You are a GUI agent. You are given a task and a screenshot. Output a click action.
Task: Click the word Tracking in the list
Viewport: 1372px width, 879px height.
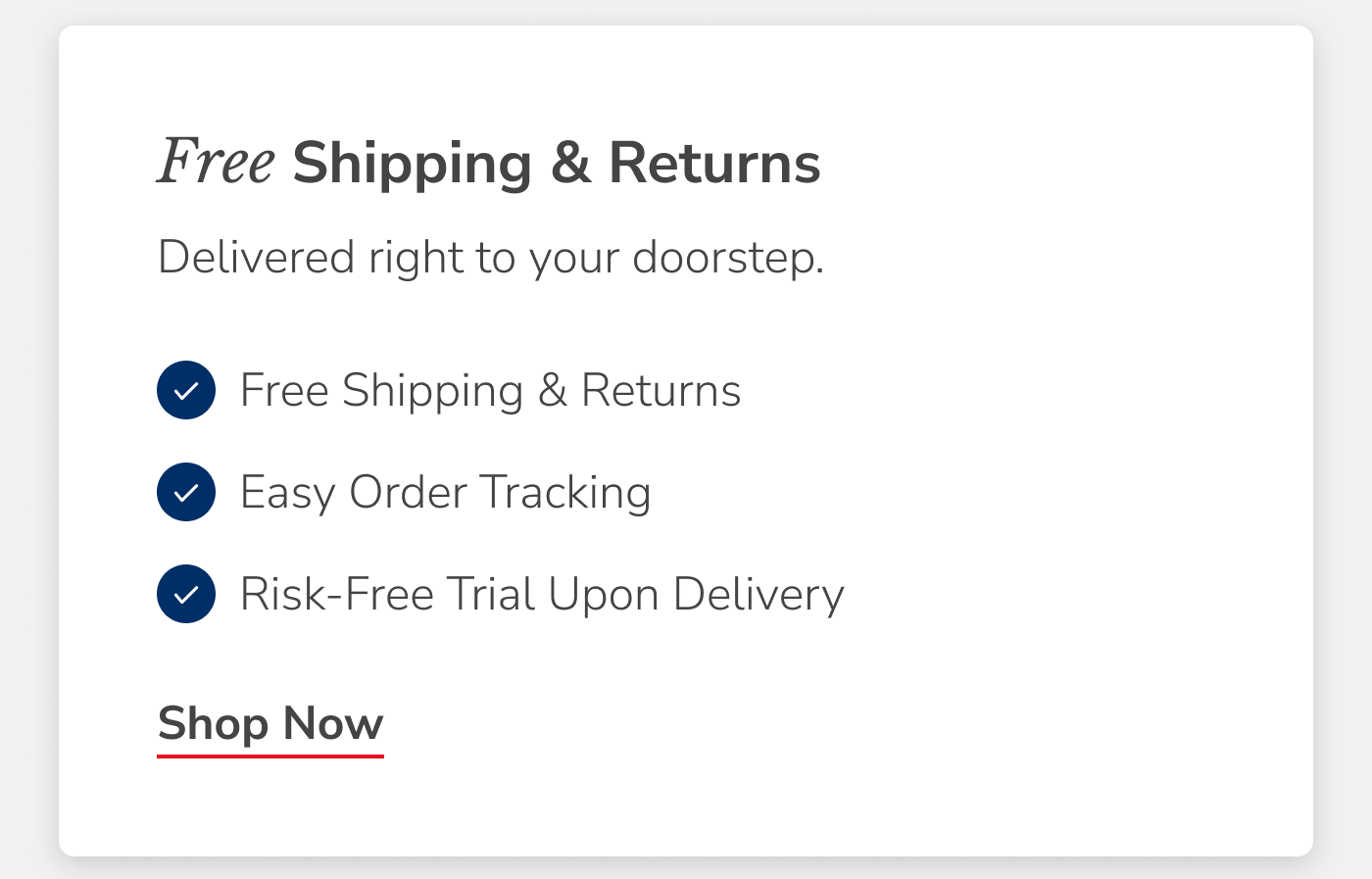click(x=565, y=493)
